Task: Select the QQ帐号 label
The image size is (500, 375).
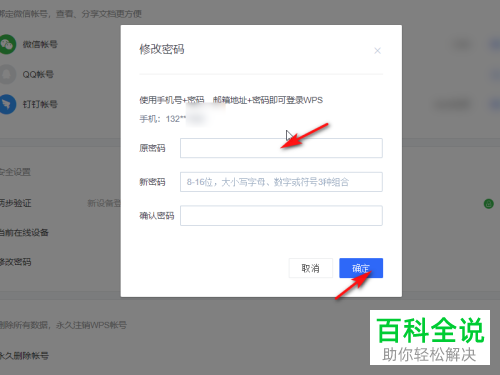Action: (x=38, y=74)
